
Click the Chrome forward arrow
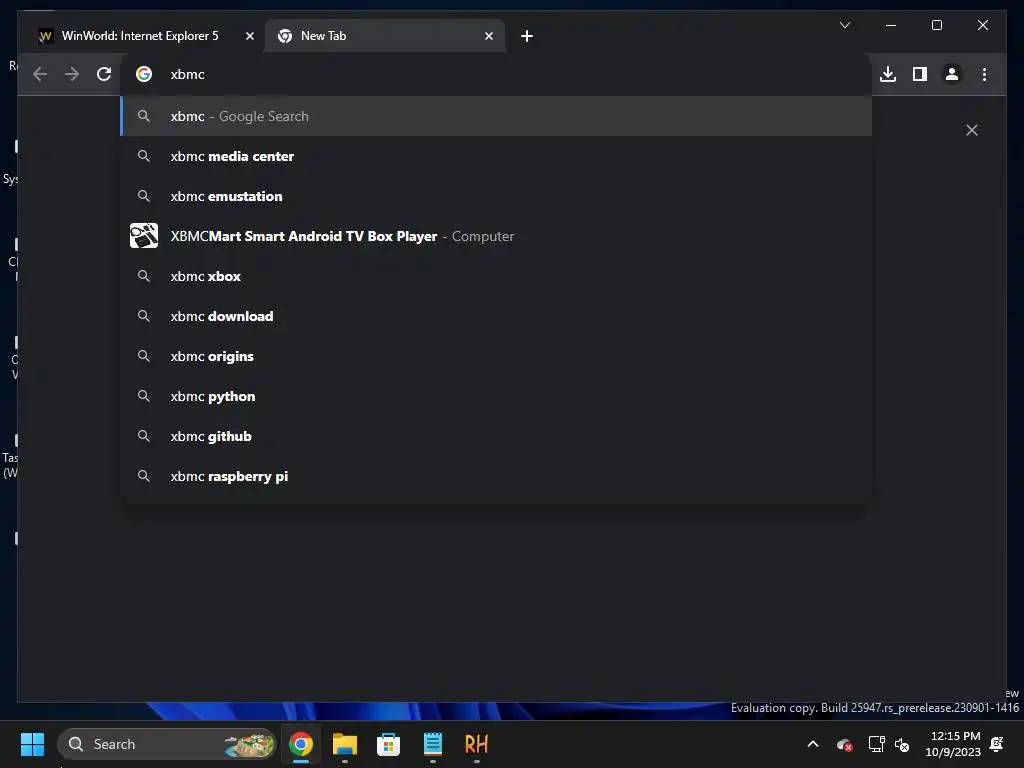tap(72, 74)
